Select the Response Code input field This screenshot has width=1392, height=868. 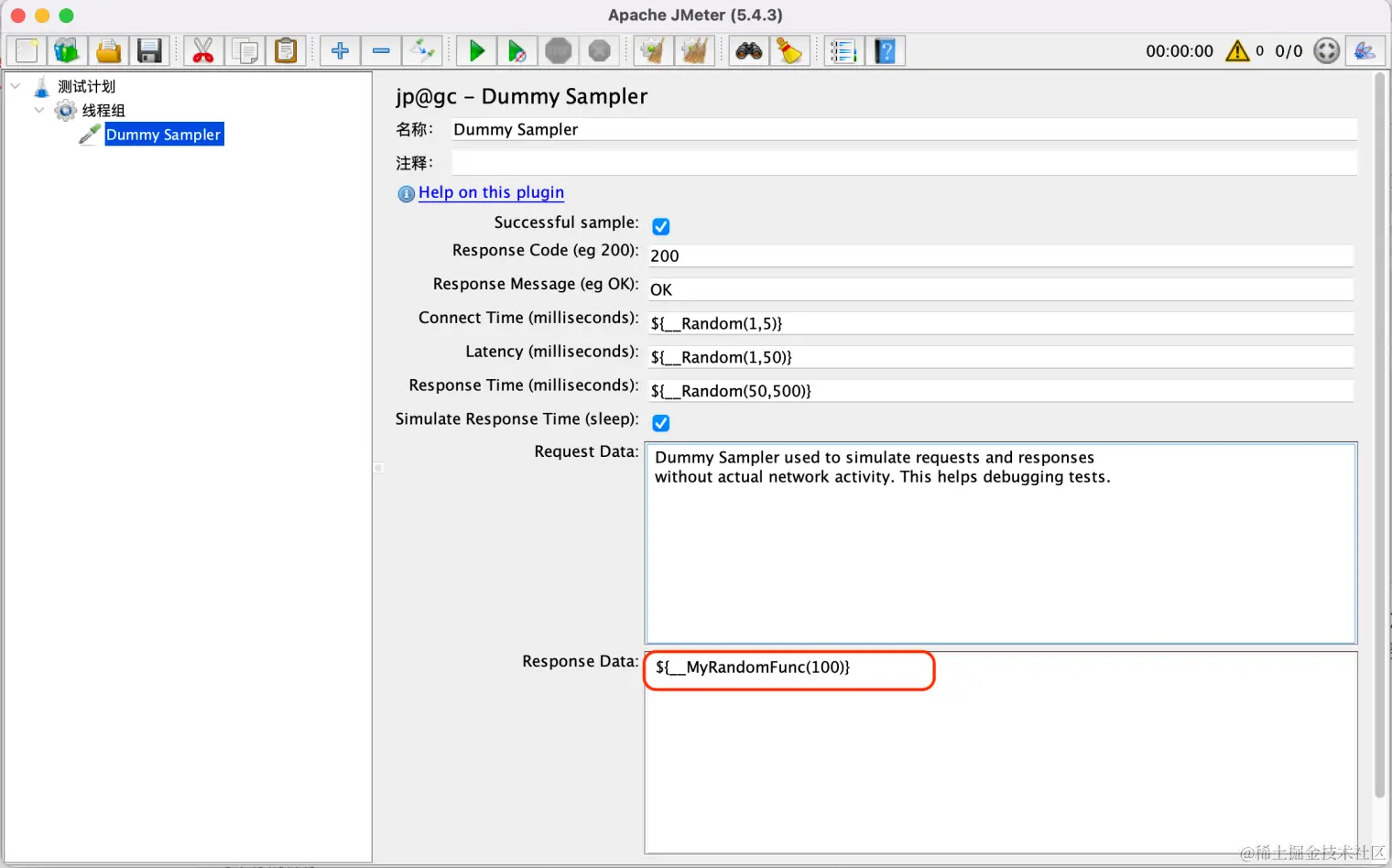tap(998, 255)
